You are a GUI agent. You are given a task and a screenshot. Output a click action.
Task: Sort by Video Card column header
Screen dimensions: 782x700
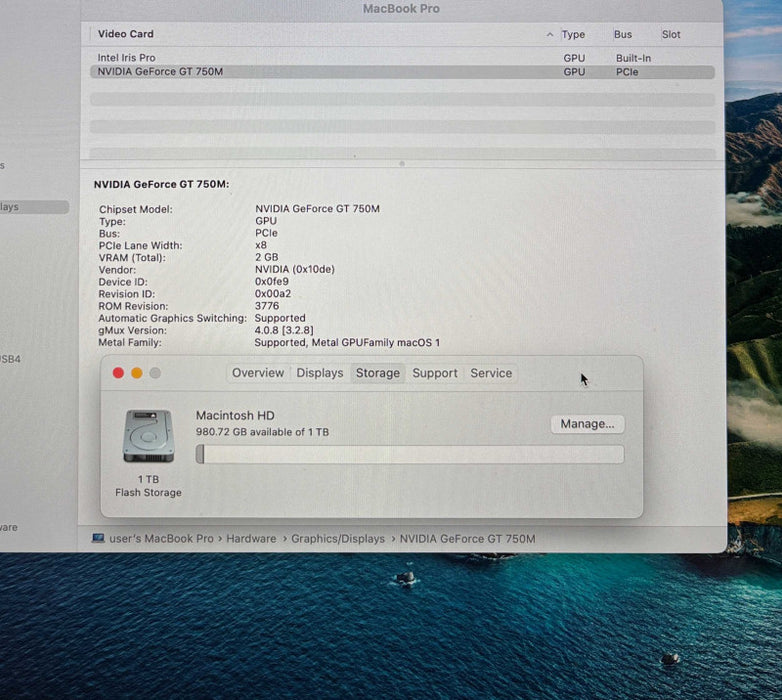coord(126,34)
